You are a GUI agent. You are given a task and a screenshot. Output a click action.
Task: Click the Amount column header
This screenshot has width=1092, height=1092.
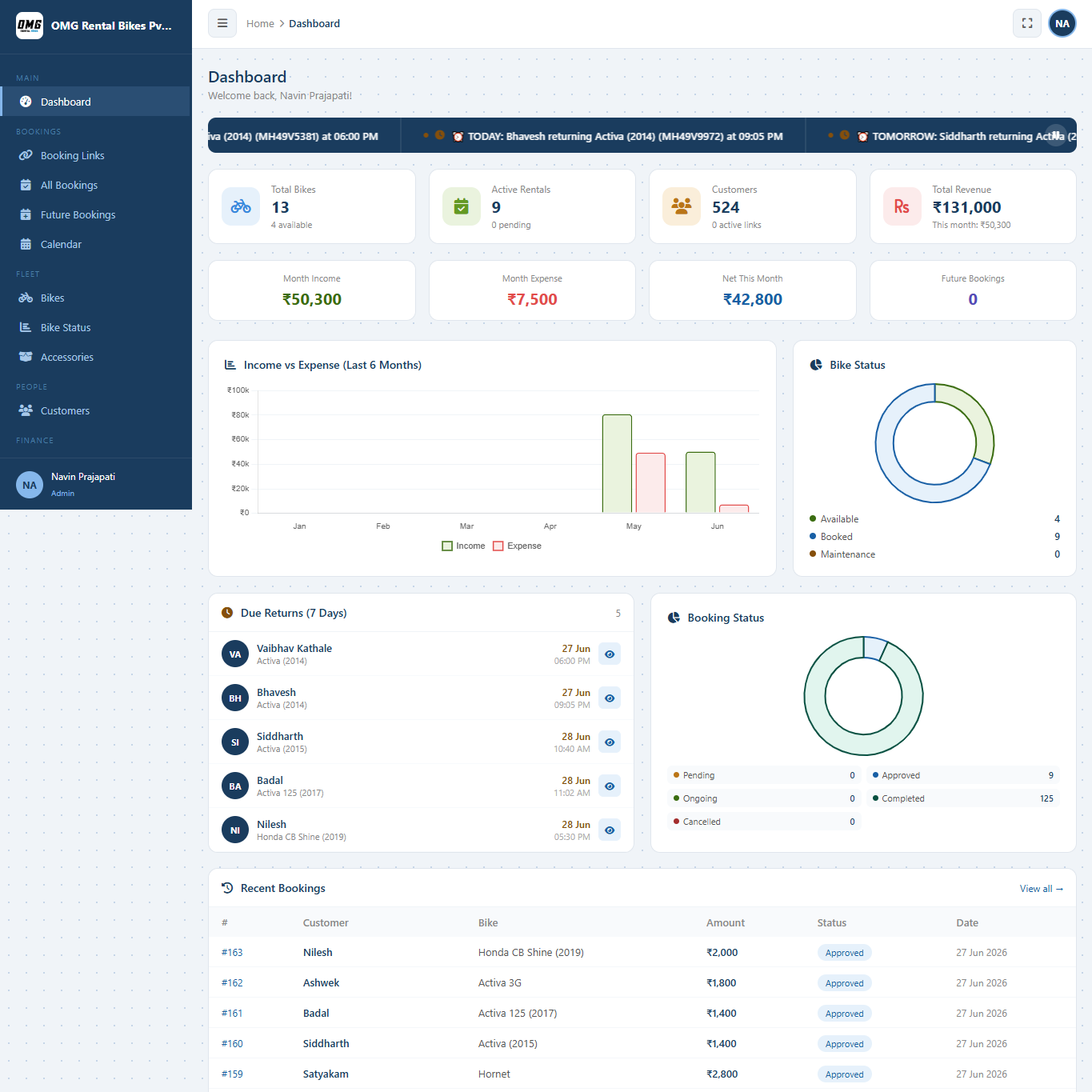pos(726,922)
